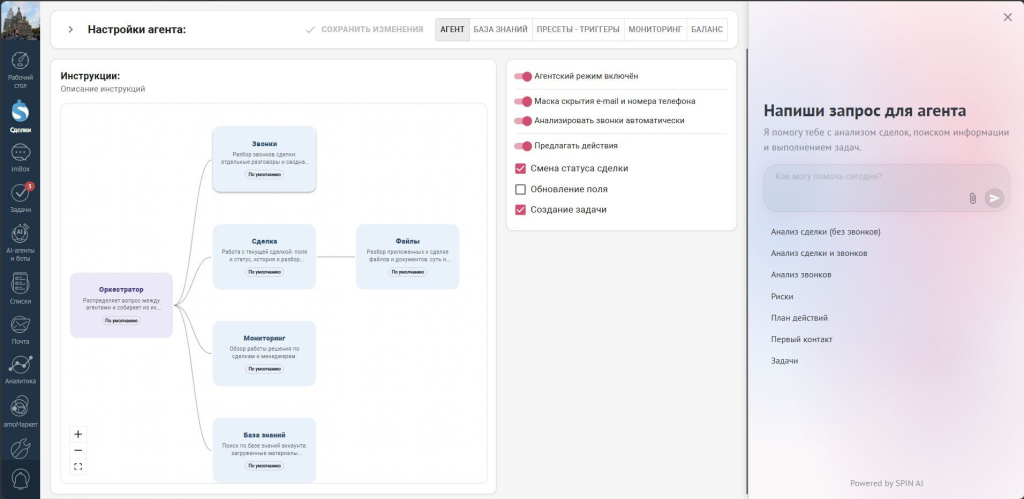The width and height of the screenshot is (1024, 499).
Task: Switch to the Мониторинг tab
Action: coord(655,29)
